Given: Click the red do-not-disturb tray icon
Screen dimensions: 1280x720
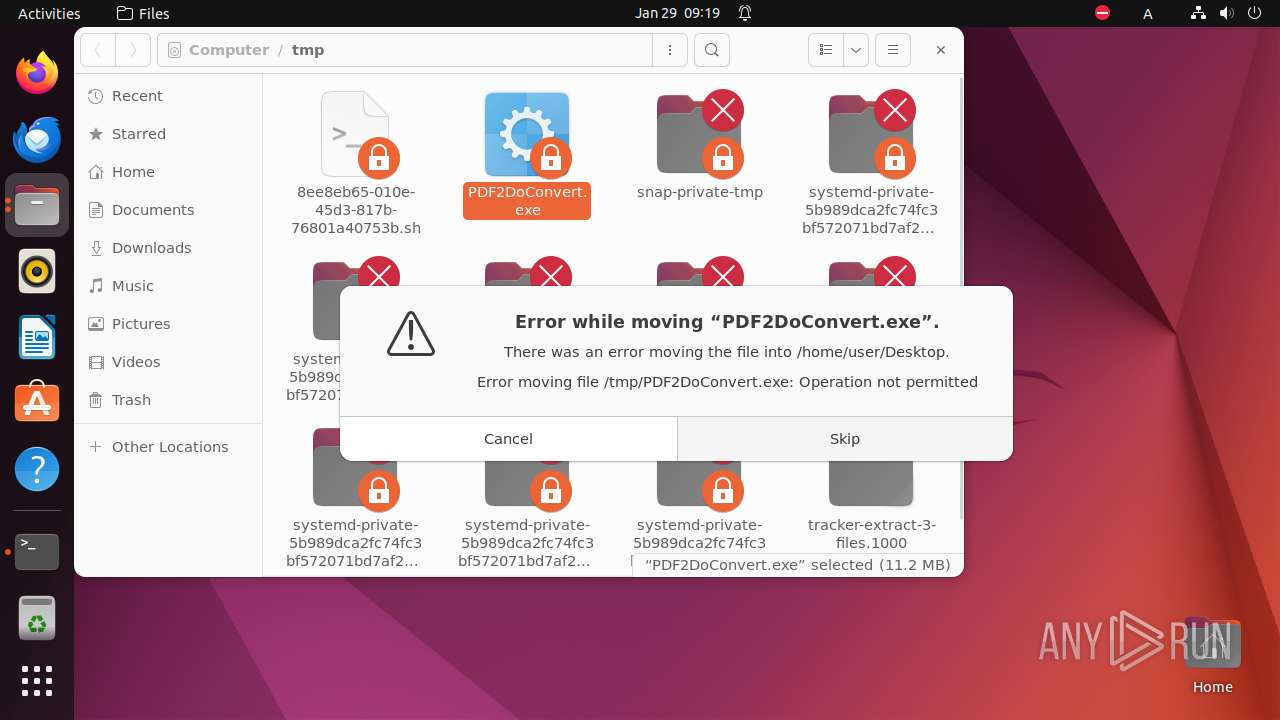Looking at the screenshot, I should [x=1102, y=13].
